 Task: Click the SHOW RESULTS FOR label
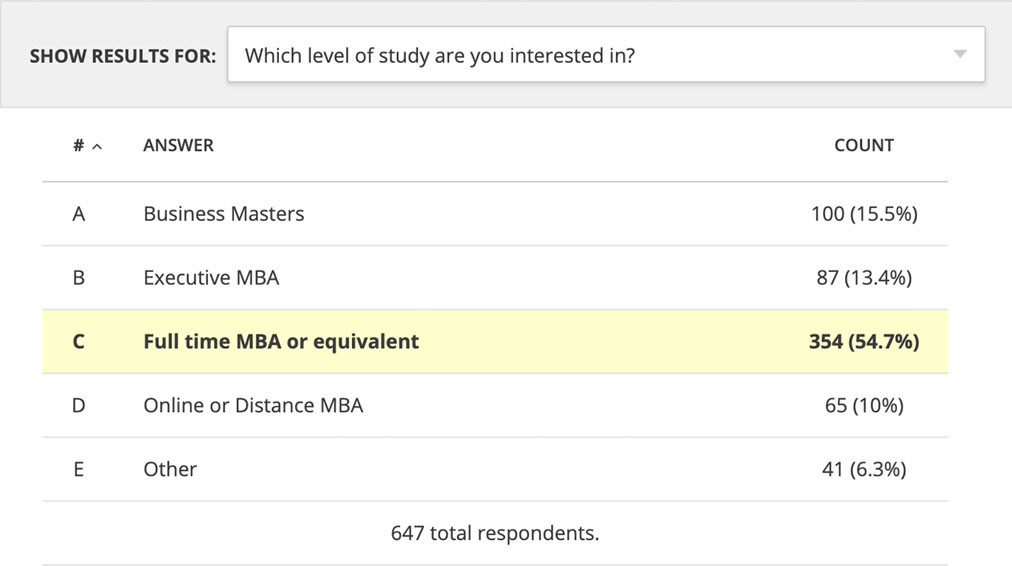123,56
